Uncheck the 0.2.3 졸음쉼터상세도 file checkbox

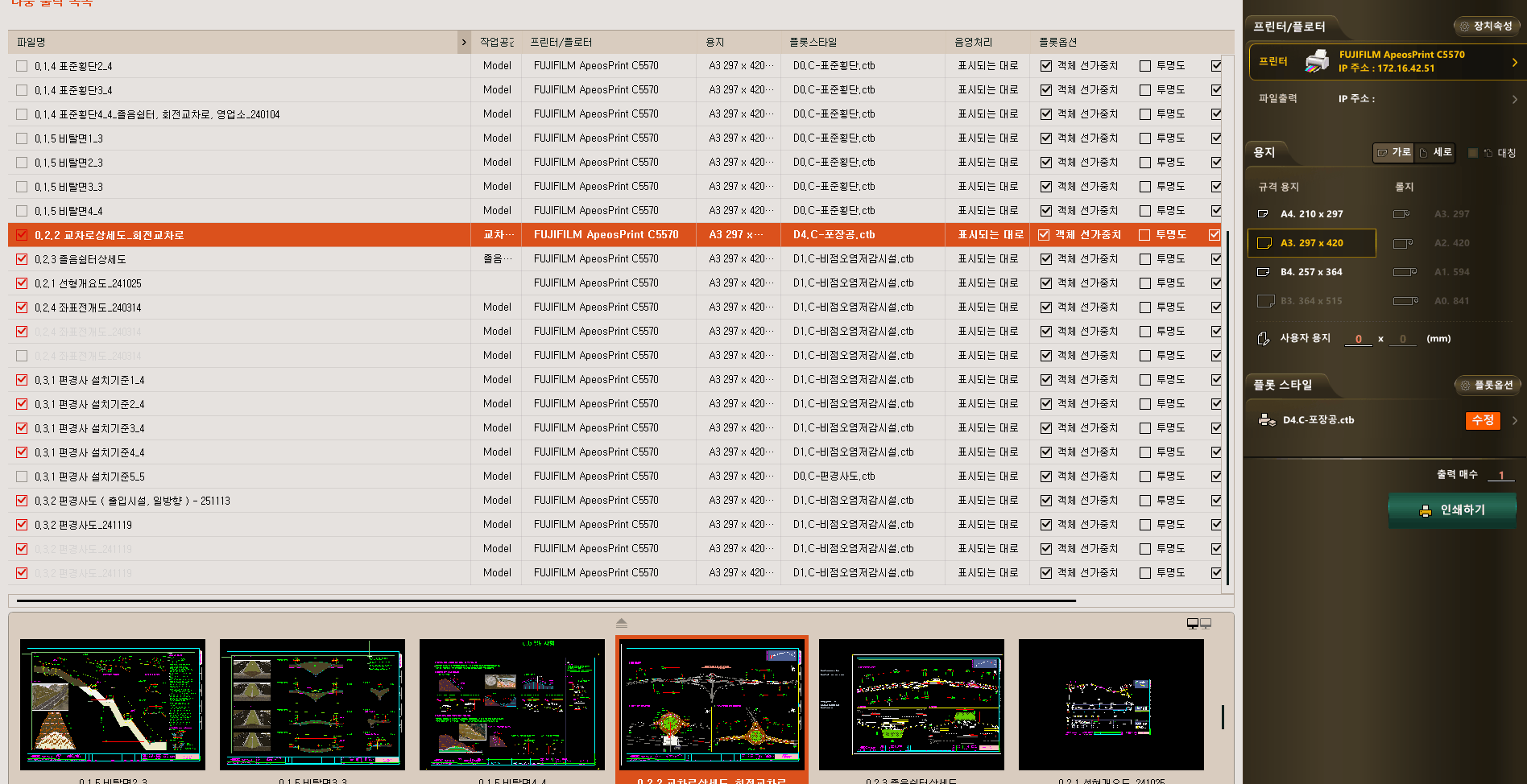pyautogui.click(x=22, y=259)
